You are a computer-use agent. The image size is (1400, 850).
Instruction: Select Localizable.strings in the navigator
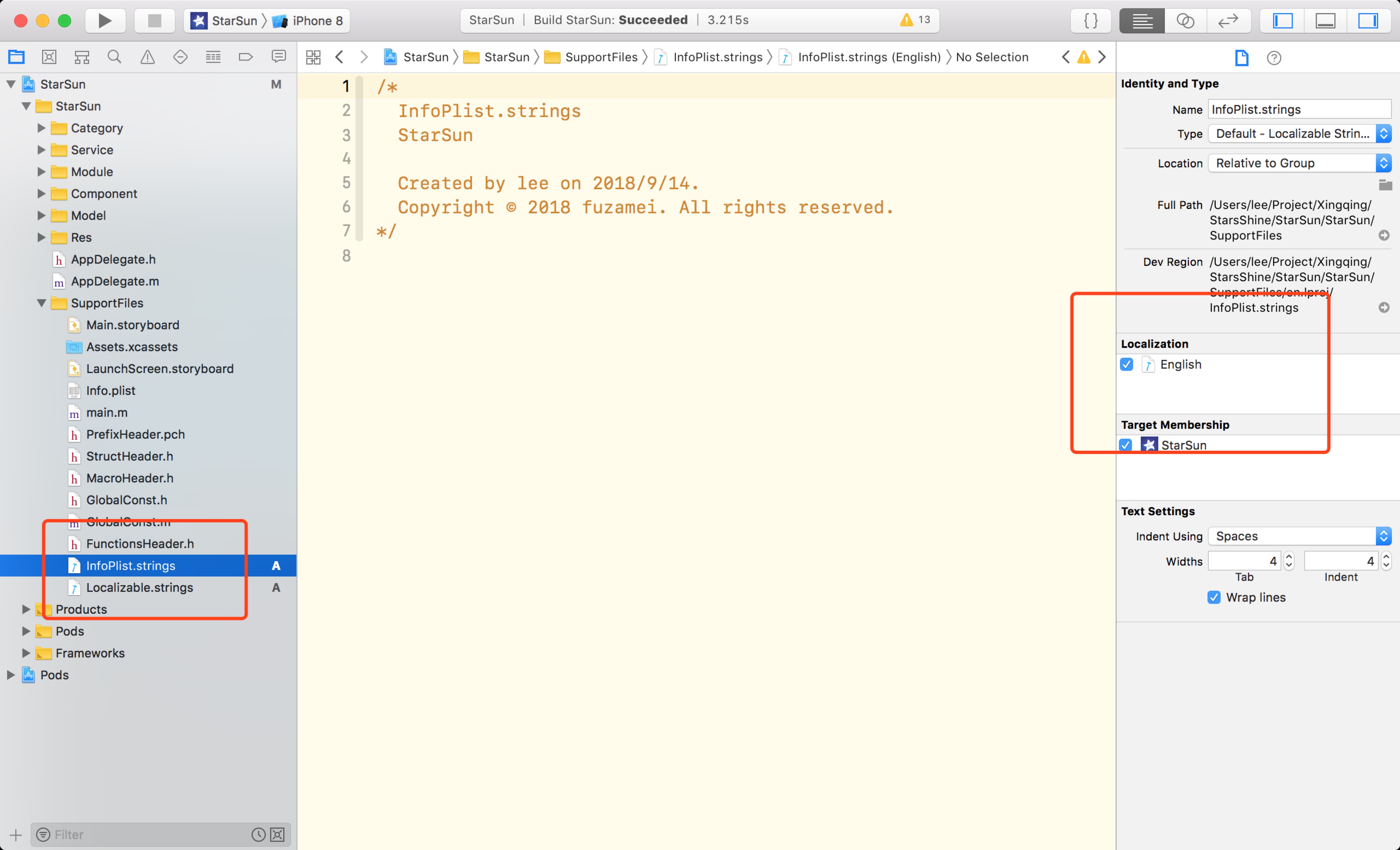point(139,587)
